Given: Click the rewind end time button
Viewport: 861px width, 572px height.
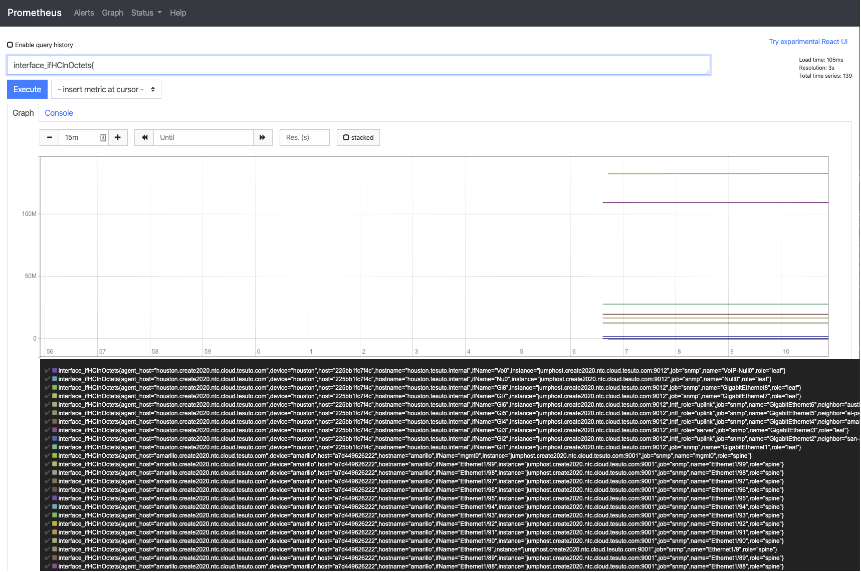Looking at the screenshot, I should click(x=144, y=137).
